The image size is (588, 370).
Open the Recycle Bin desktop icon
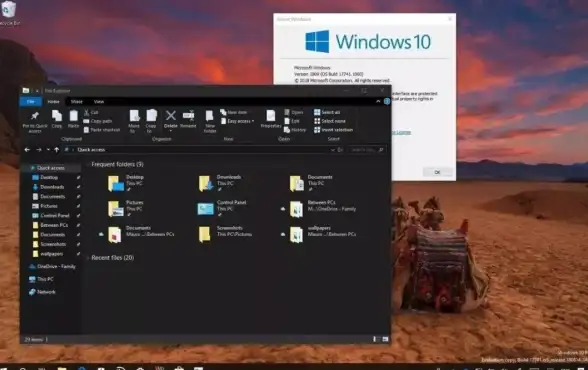coord(9,13)
